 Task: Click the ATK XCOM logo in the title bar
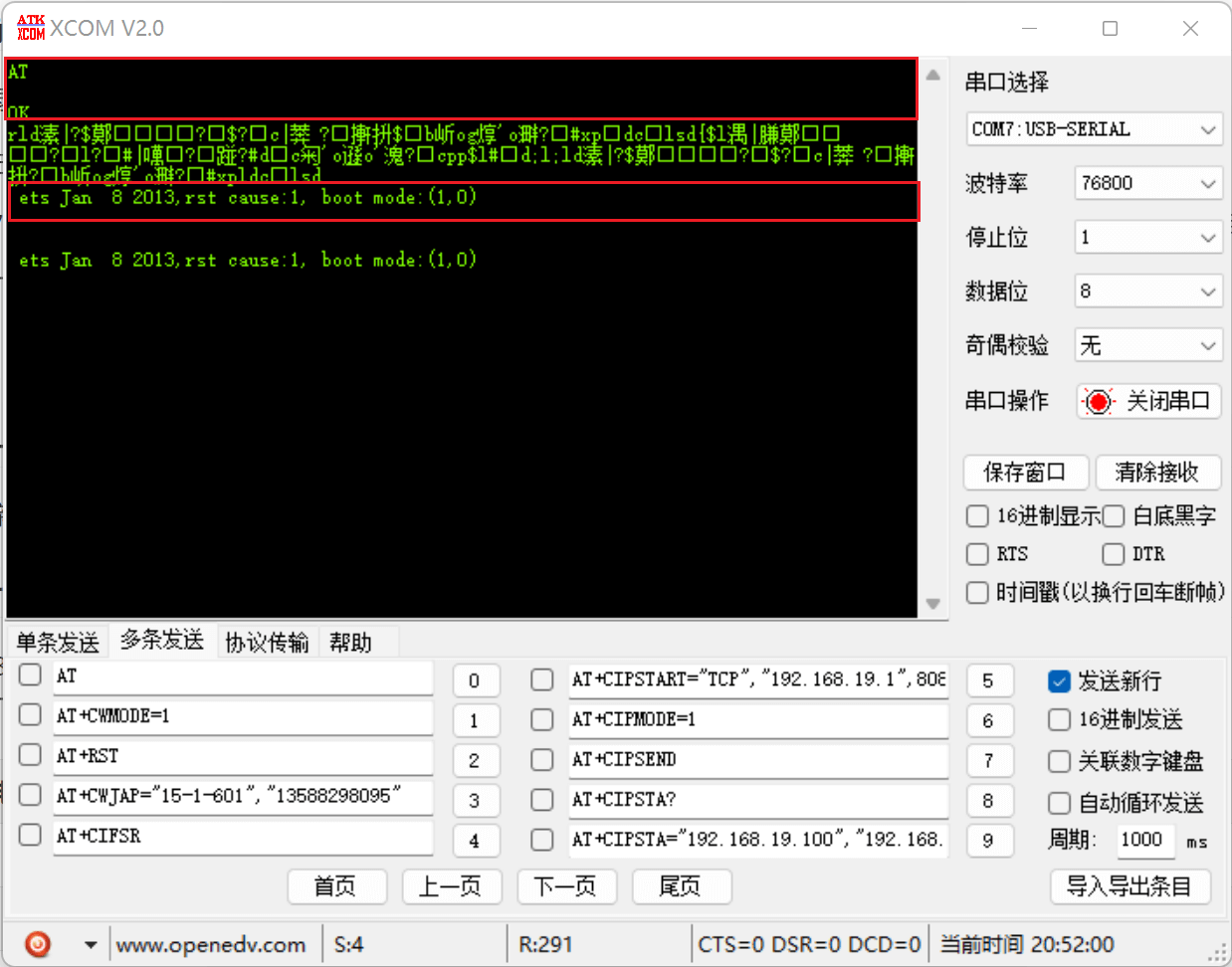[x=30, y=28]
